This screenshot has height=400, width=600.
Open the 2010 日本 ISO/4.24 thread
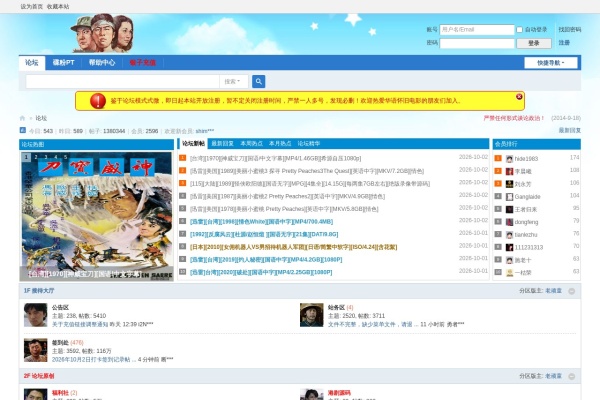click(293, 247)
